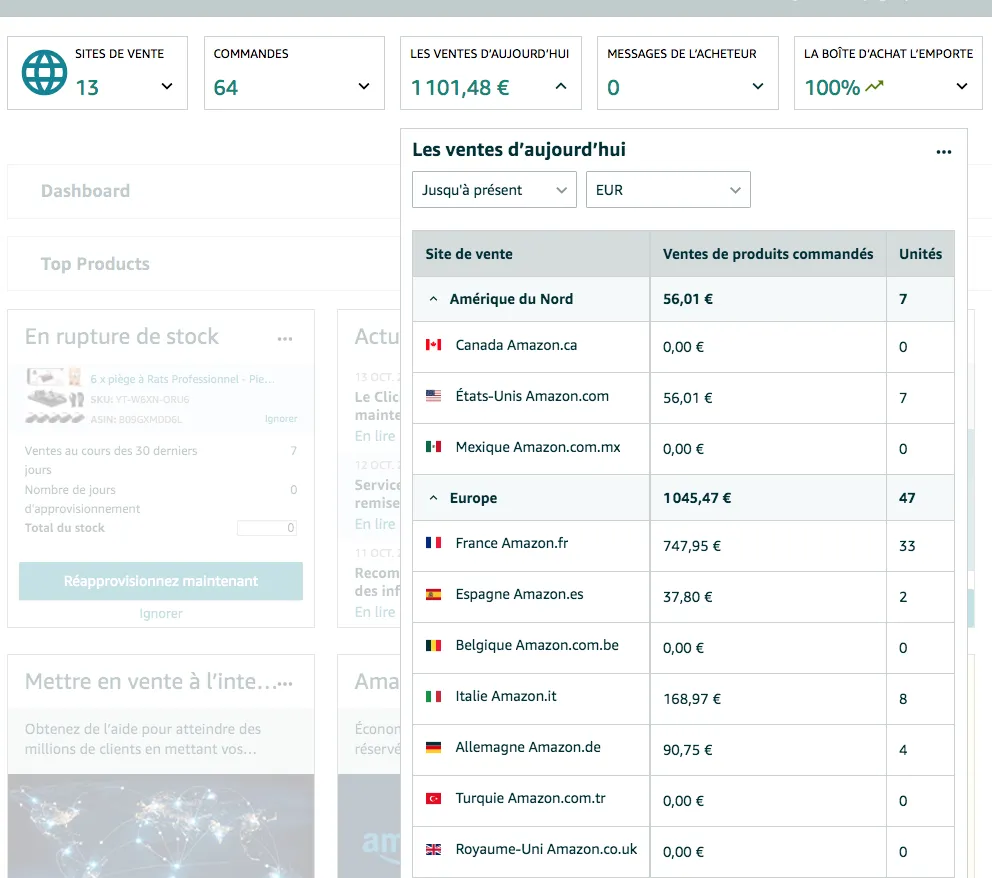Click the 747,95 € France sales value

point(691,546)
